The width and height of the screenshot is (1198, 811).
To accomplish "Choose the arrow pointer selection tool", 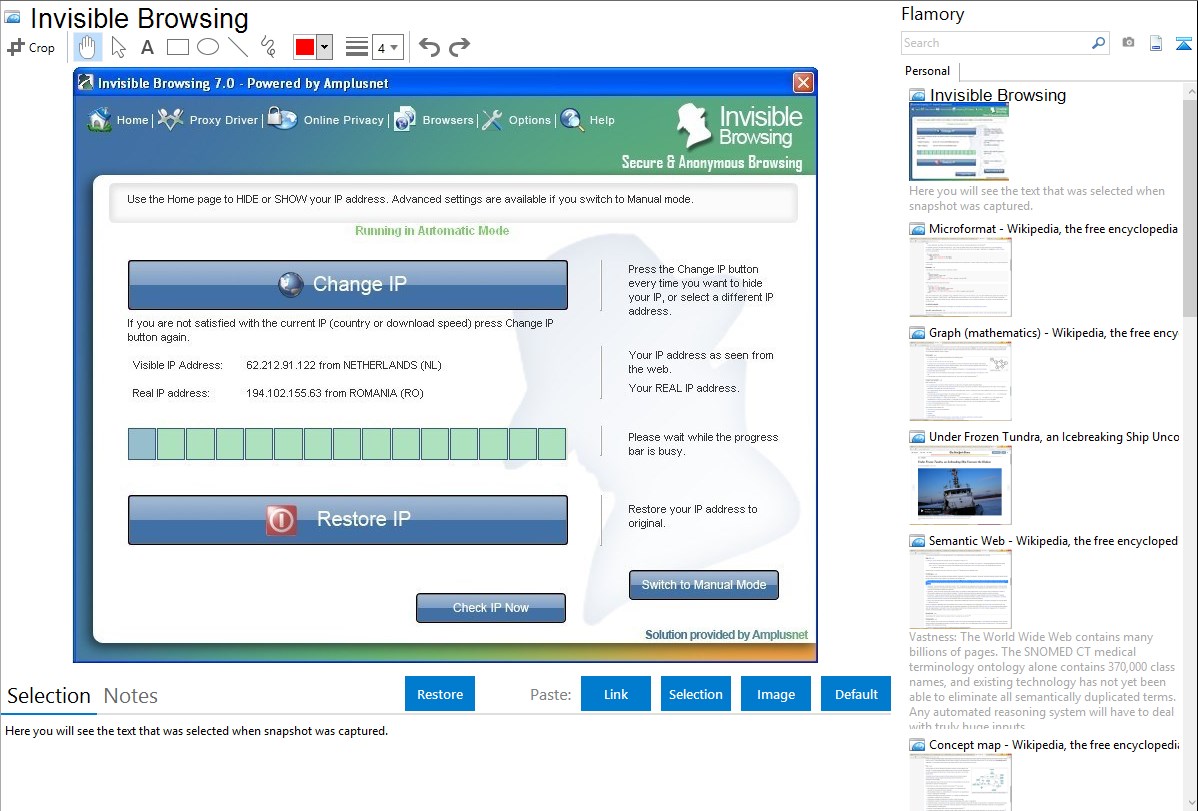I will 118,47.
